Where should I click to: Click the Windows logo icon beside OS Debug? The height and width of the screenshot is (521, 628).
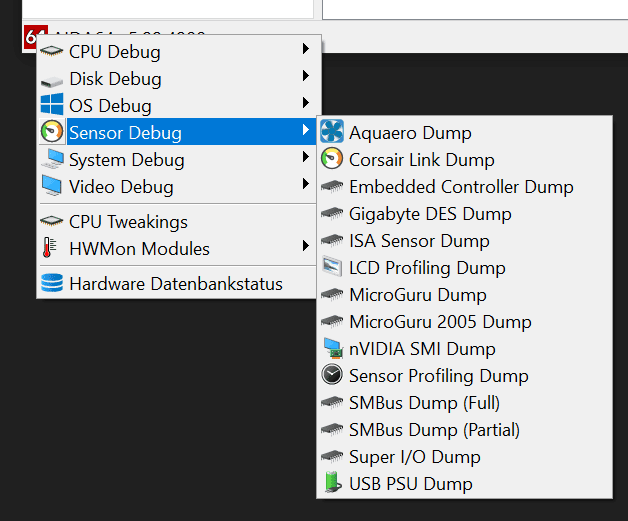52,104
